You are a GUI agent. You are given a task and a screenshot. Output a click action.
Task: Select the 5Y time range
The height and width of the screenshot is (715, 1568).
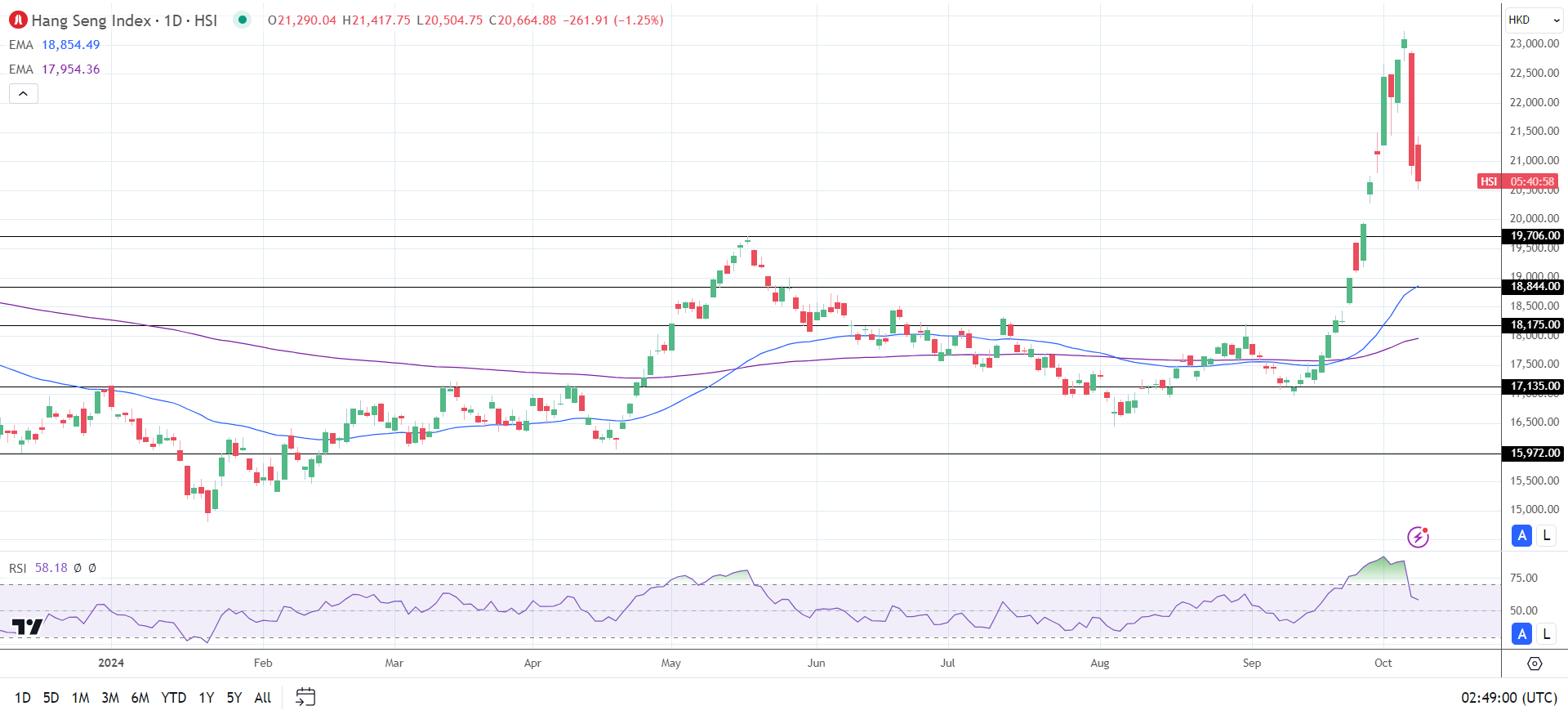(234, 698)
